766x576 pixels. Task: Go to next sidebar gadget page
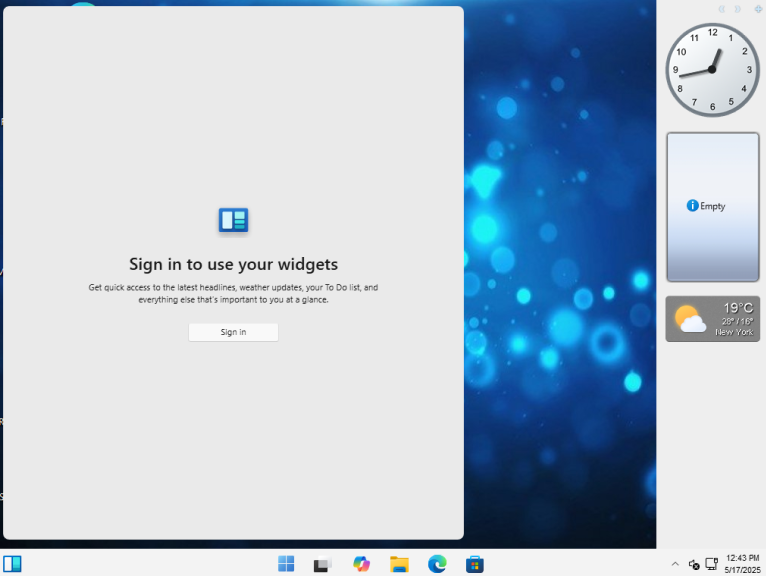(737, 9)
